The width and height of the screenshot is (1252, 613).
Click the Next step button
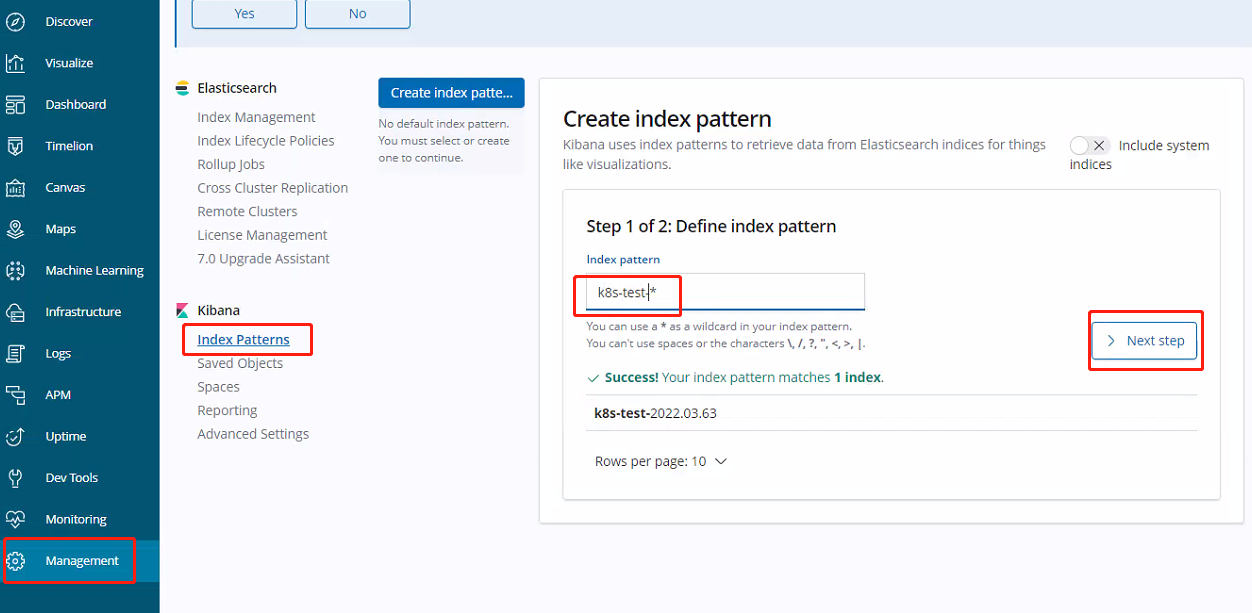pos(1144,341)
